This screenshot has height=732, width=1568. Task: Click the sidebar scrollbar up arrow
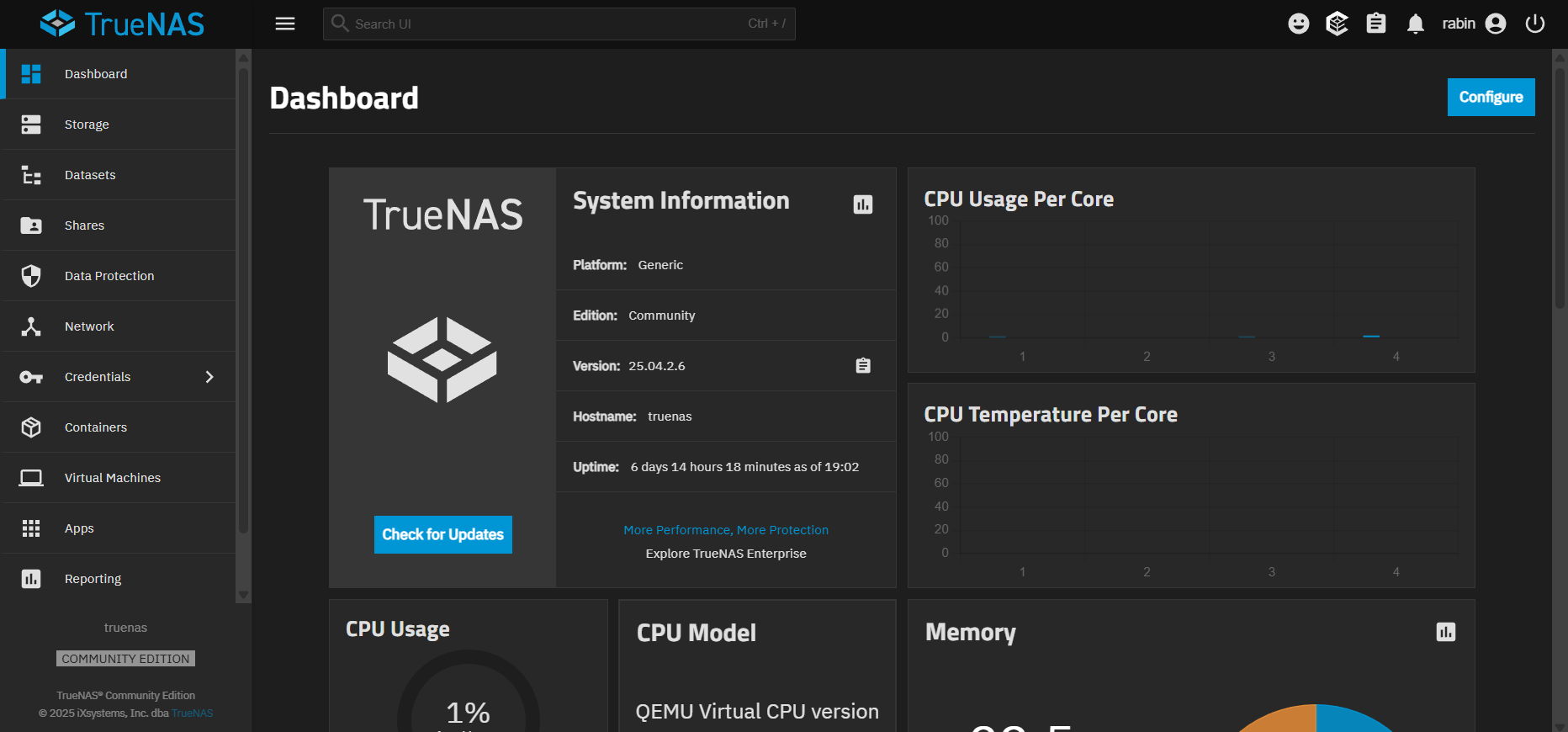tap(244, 57)
